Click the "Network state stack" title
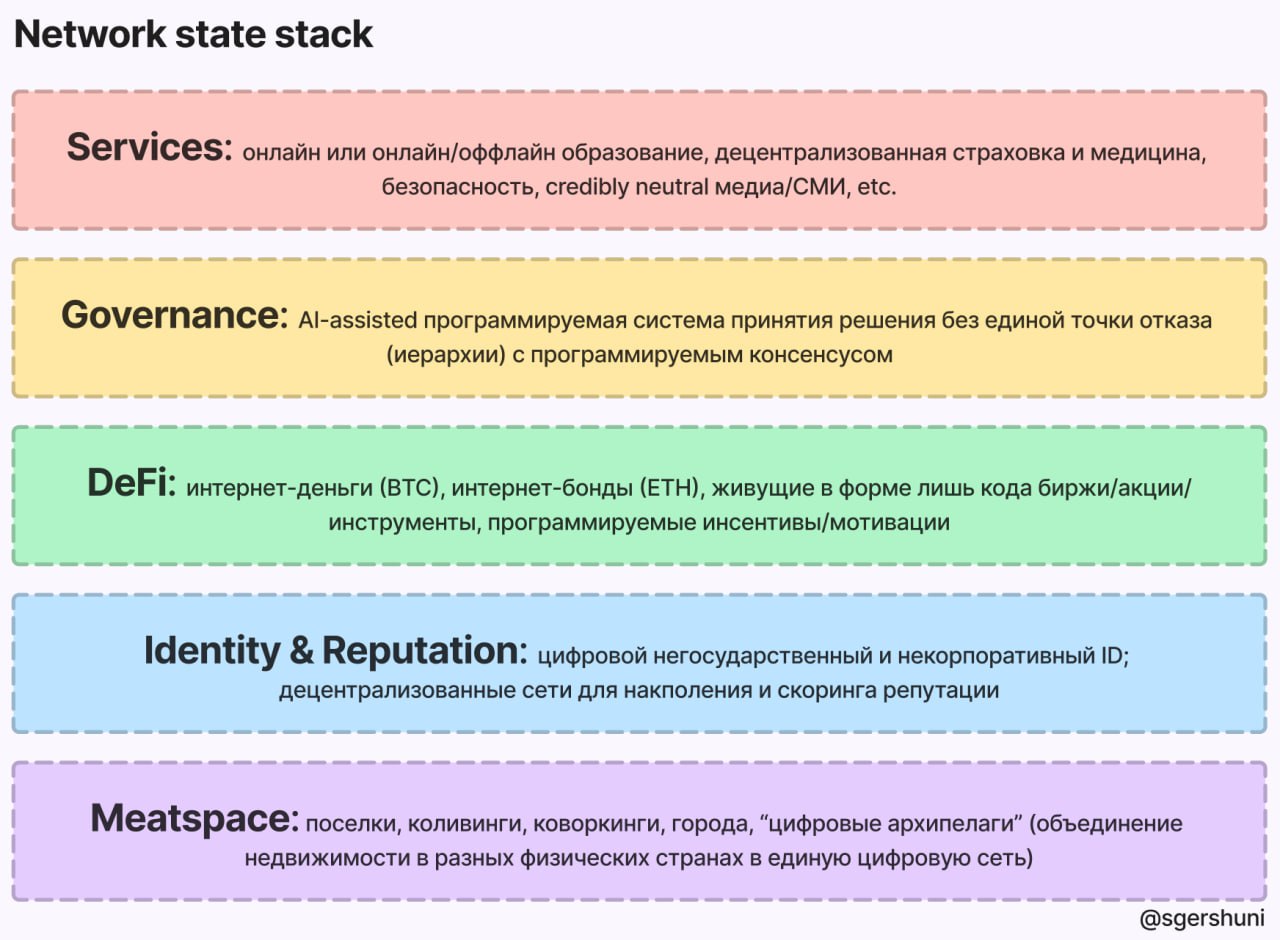The height and width of the screenshot is (940, 1280). pos(193,35)
